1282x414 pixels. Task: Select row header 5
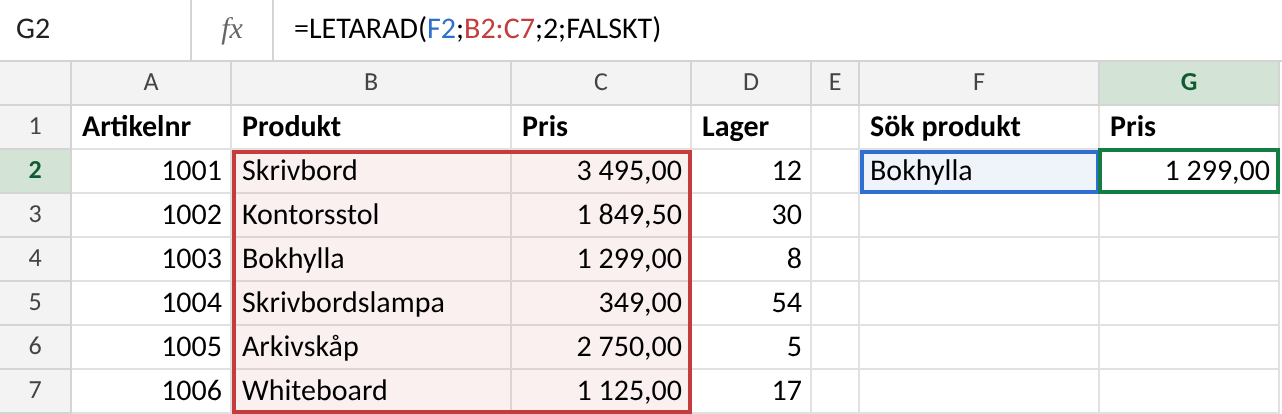(35, 303)
